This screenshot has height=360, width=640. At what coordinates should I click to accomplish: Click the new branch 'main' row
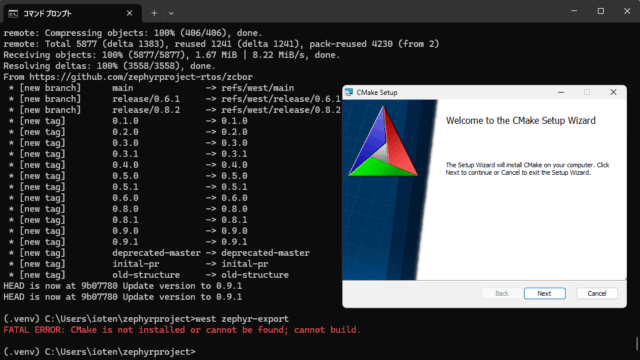pyautogui.click(x=151, y=88)
